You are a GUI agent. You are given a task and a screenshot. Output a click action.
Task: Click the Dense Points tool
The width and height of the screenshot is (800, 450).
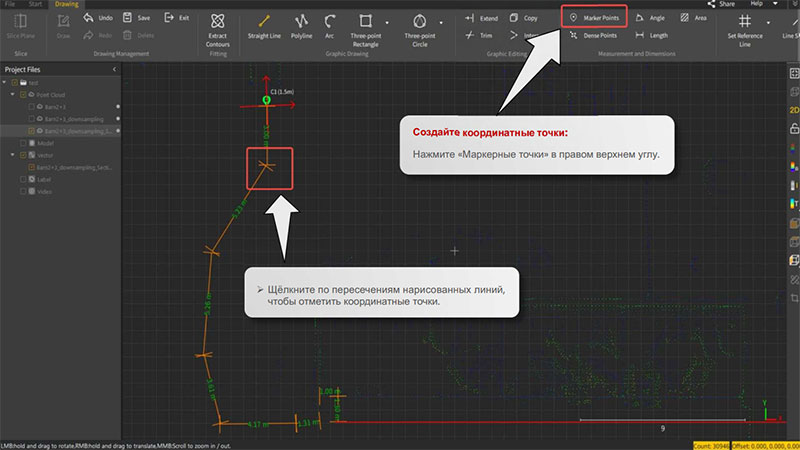point(593,35)
